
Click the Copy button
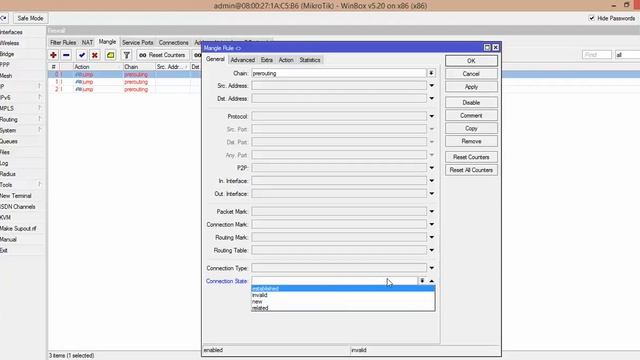pos(471,128)
